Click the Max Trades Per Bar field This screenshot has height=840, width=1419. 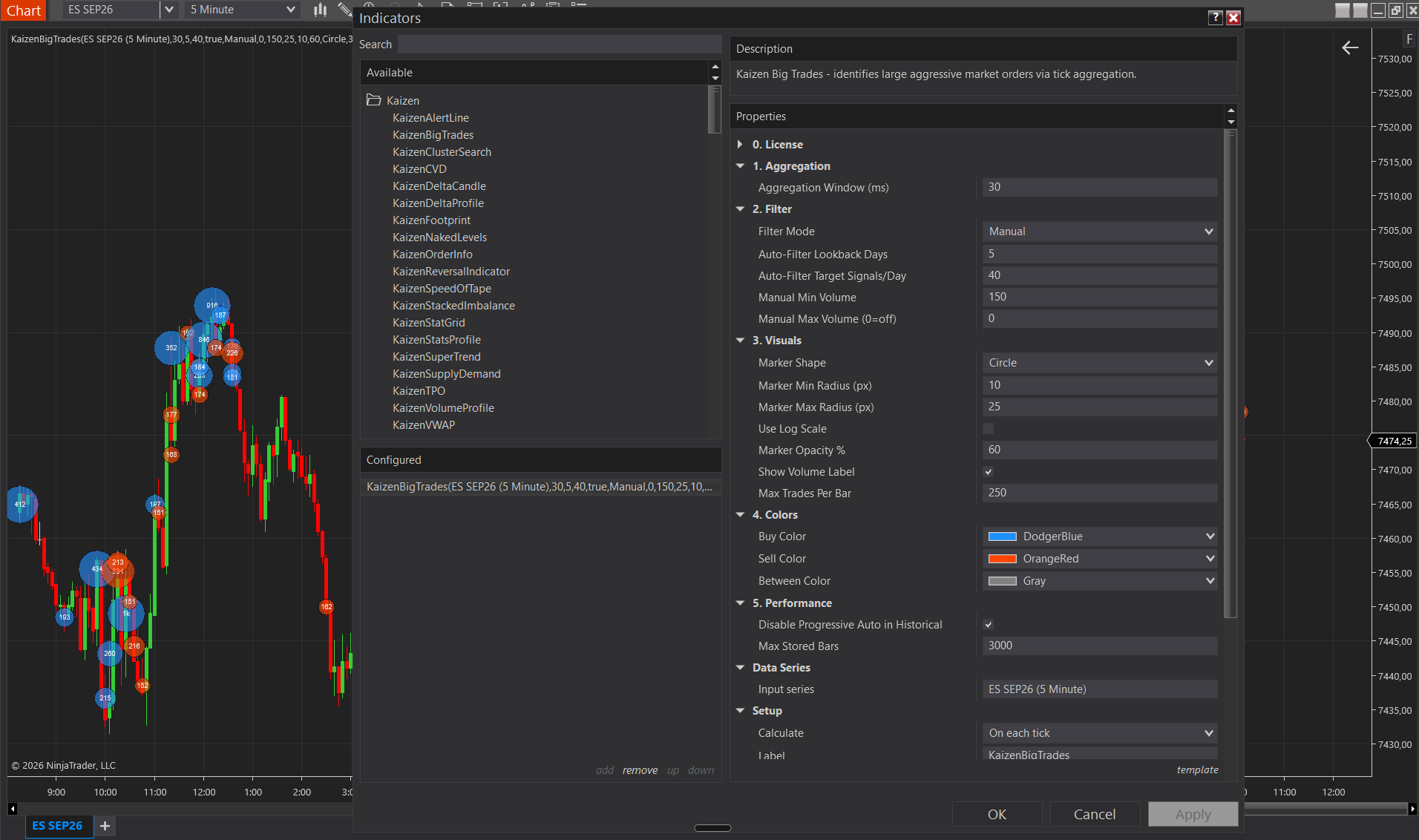[x=1100, y=493]
